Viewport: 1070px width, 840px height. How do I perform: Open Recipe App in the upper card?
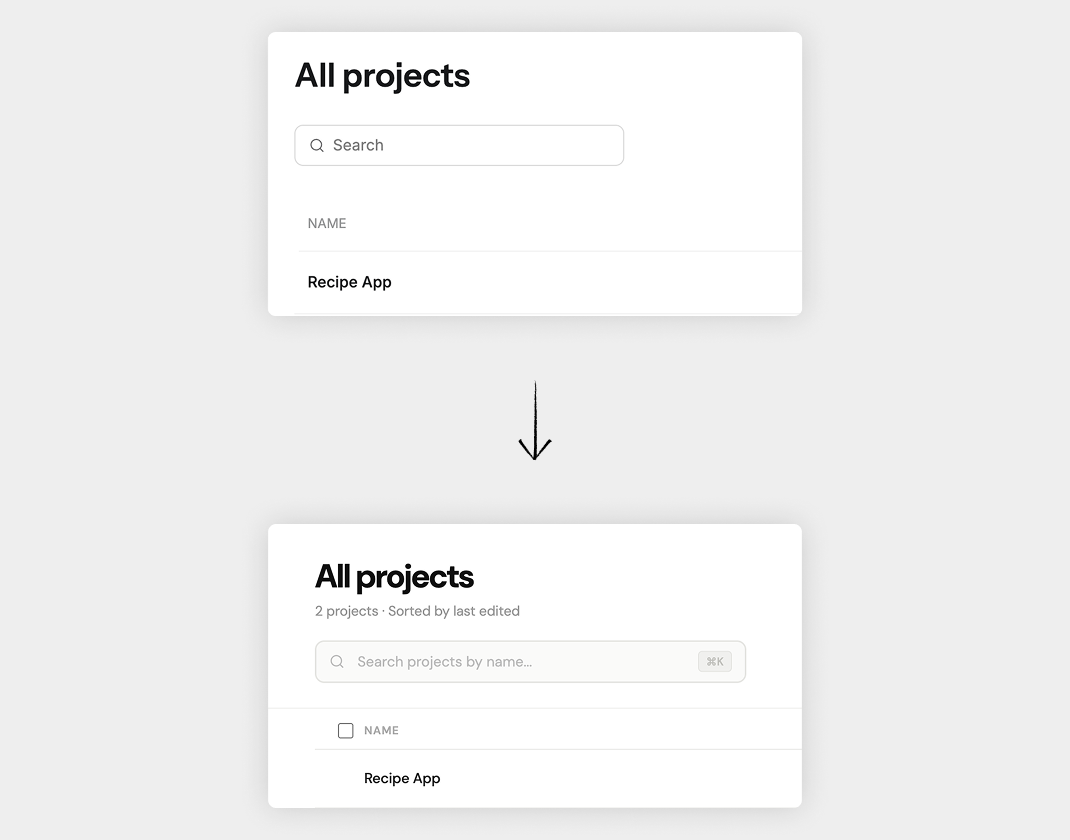tap(349, 282)
